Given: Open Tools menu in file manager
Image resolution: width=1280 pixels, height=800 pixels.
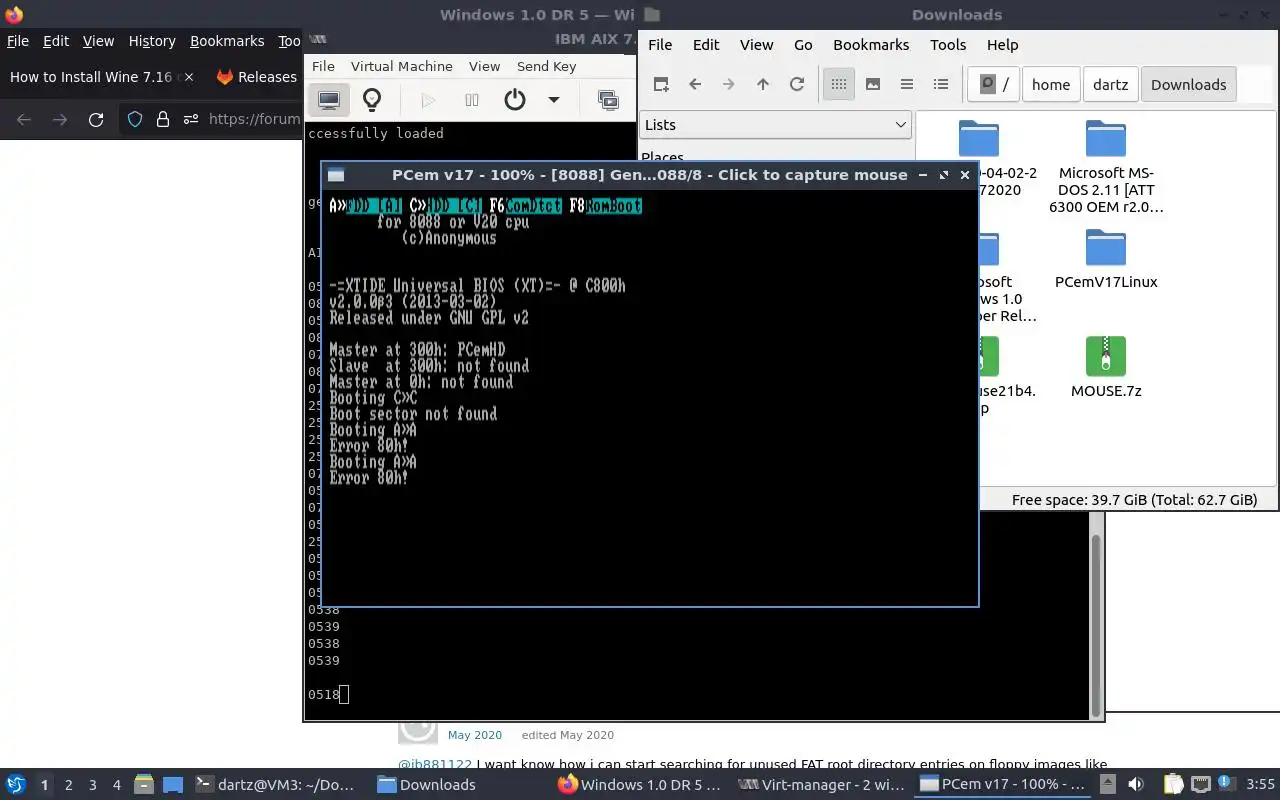Looking at the screenshot, I should pyautogui.click(x=948, y=45).
